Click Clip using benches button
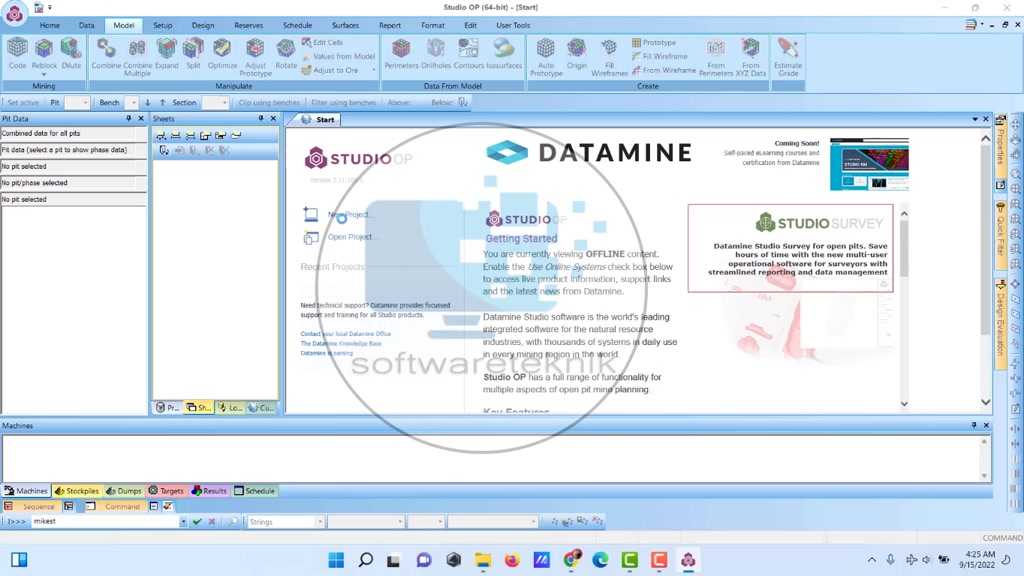The width and height of the screenshot is (1024, 576). tap(268, 103)
